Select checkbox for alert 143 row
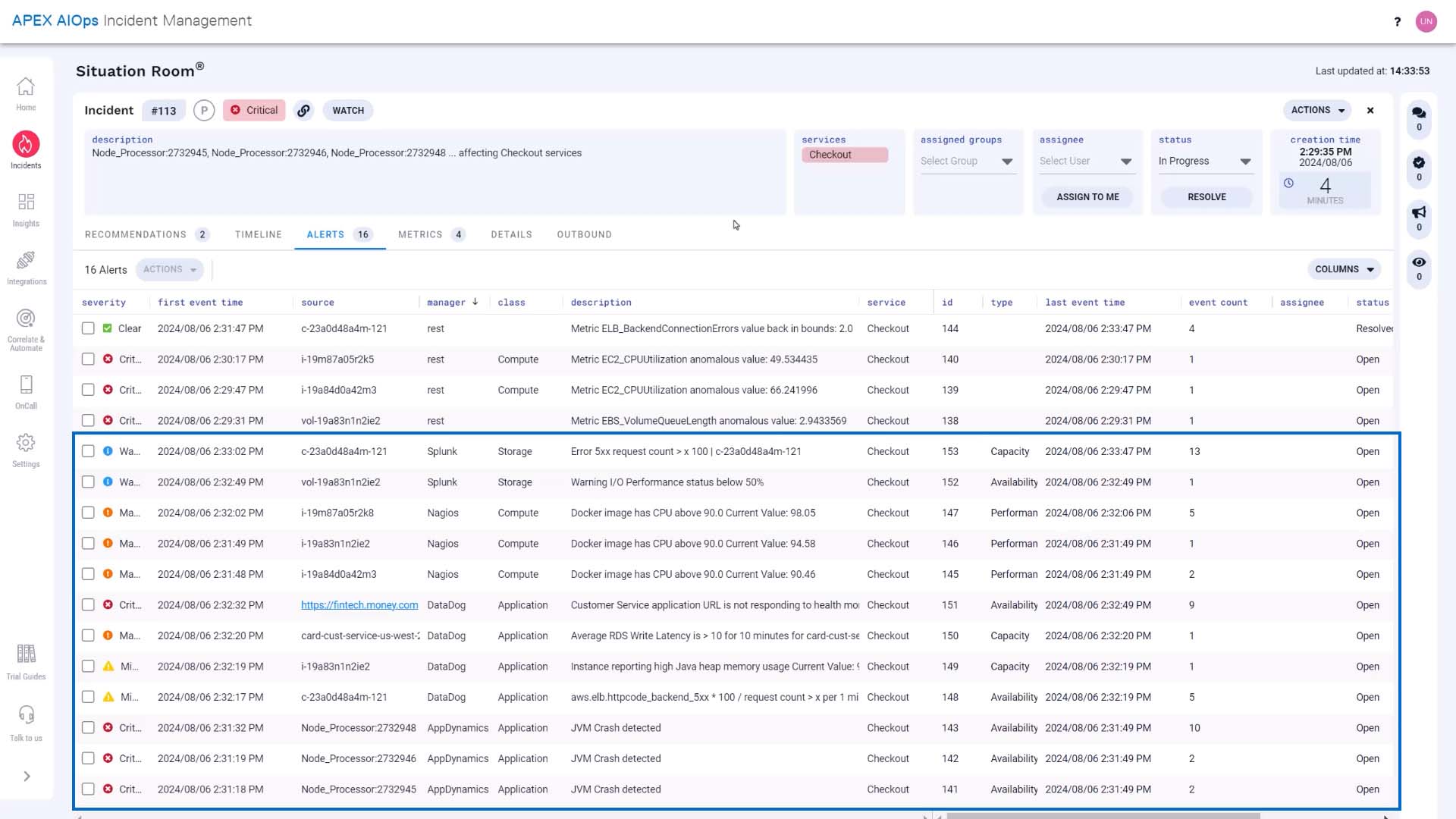Image resolution: width=1456 pixels, height=819 pixels. click(88, 728)
